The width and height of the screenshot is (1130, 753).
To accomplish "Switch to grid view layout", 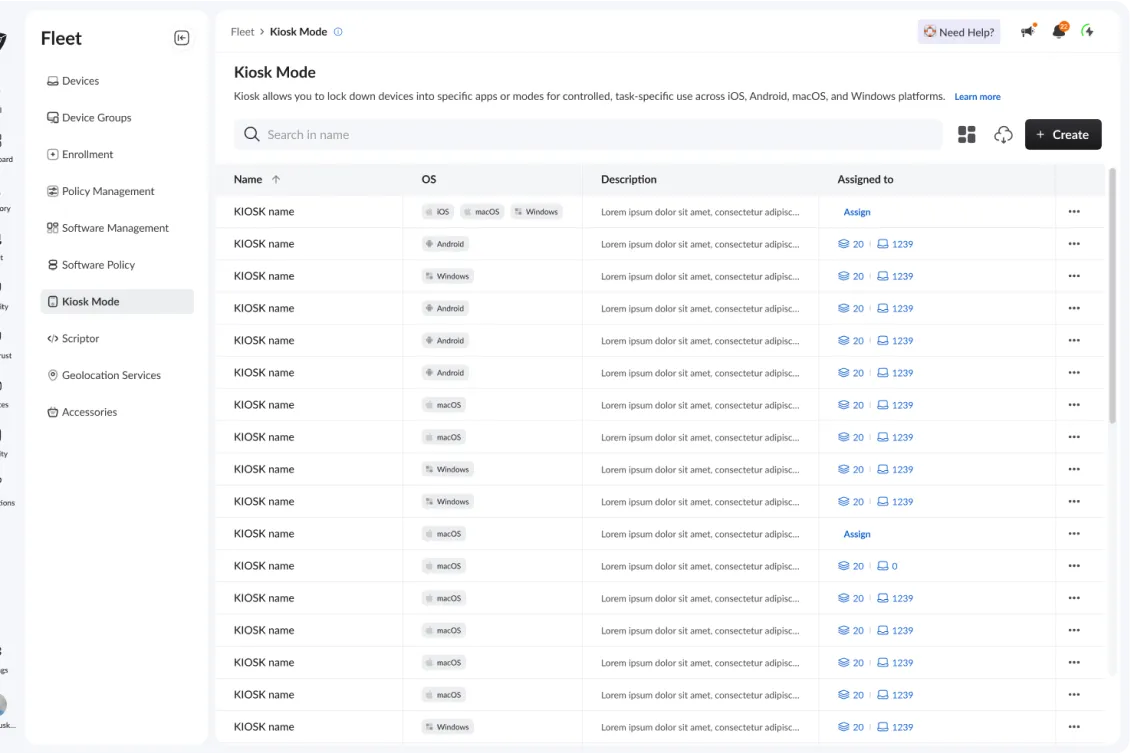I will (966, 133).
